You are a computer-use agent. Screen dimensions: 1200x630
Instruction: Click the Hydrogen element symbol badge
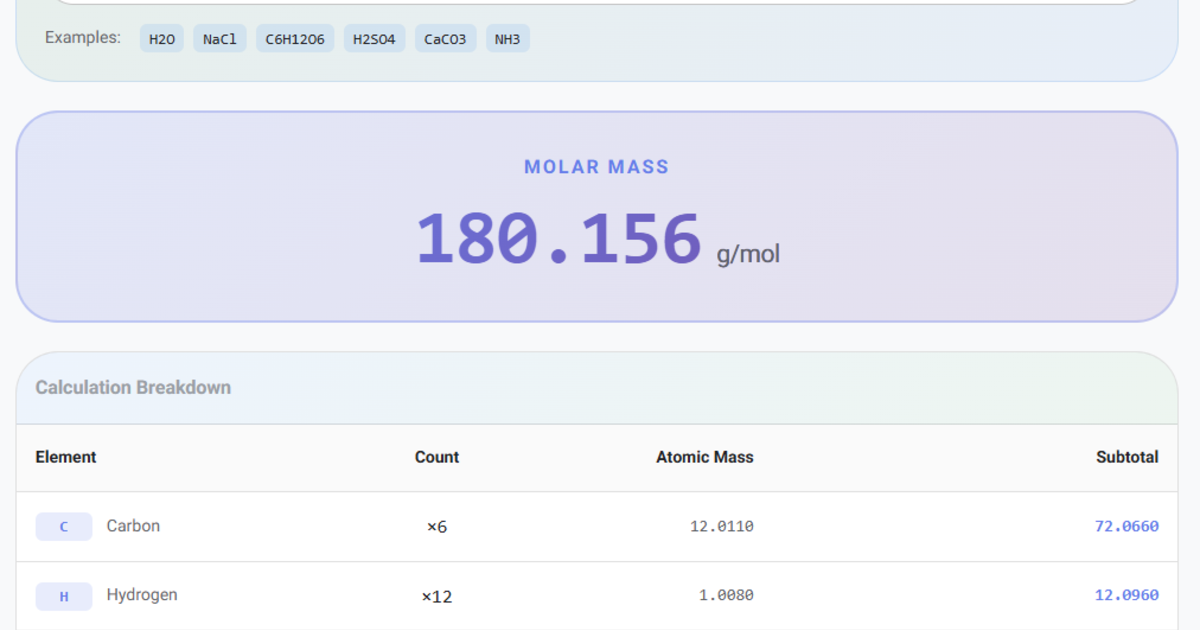[64, 595]
